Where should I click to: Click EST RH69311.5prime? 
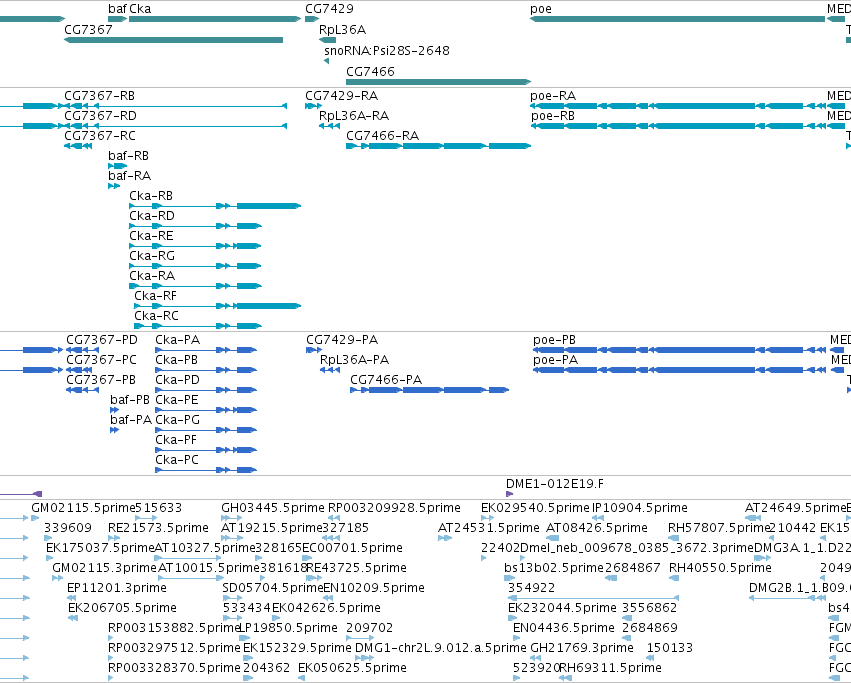point(610,668)
